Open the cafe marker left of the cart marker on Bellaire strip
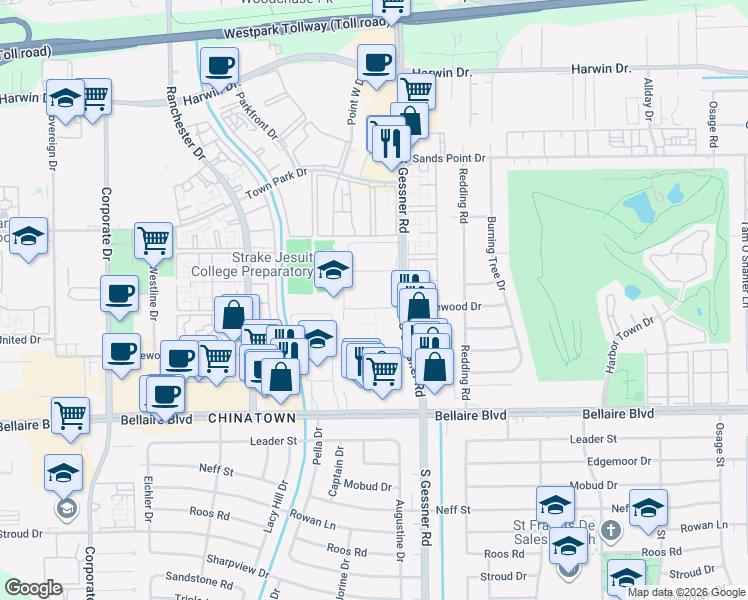 pos(180,361)
